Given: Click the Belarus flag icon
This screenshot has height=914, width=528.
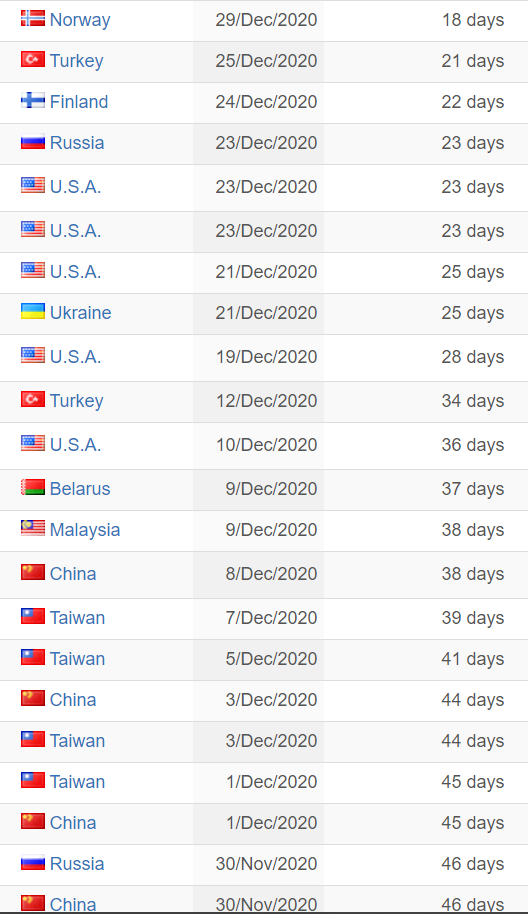Looking at the screenshot, I should click(33, 487).
